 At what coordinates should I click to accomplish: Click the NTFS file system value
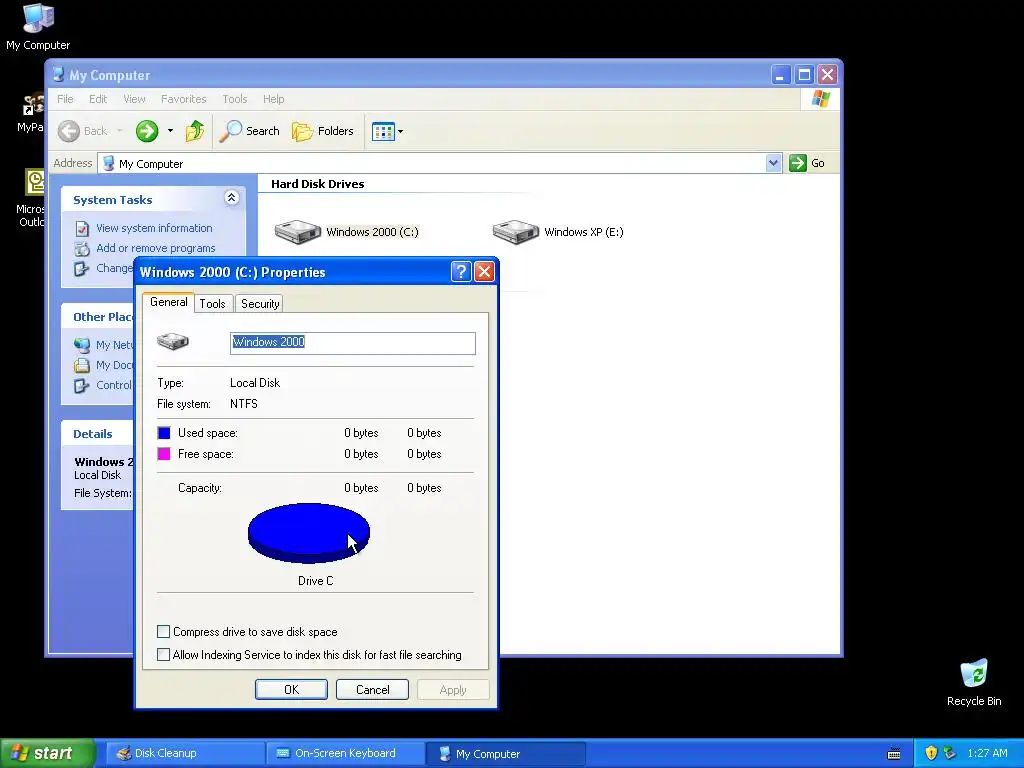click(244, 404)
